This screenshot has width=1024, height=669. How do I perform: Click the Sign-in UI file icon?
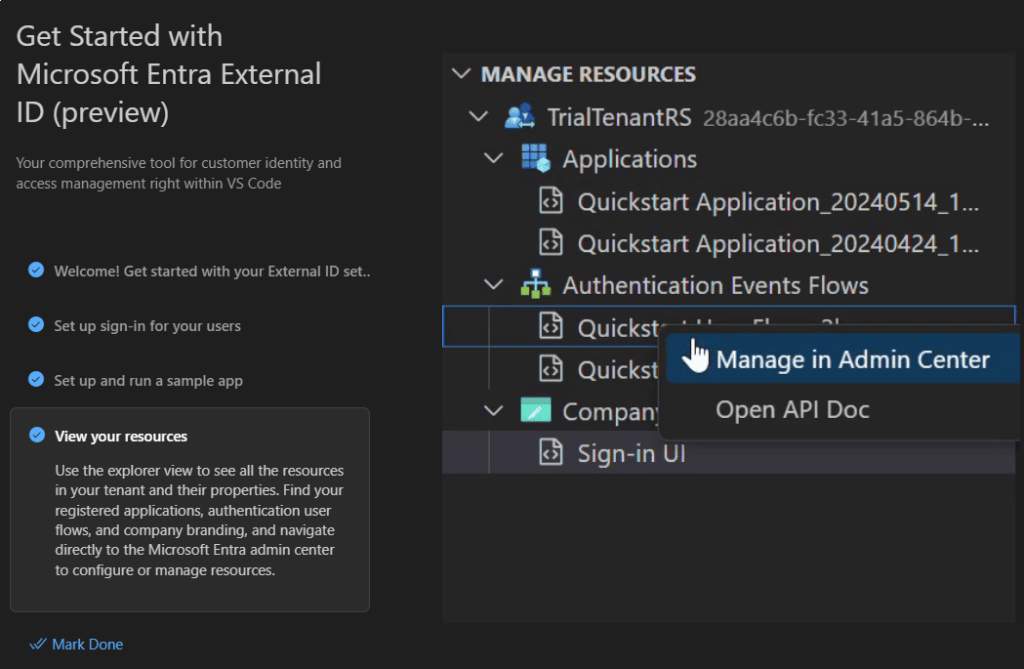click(550, 453)
